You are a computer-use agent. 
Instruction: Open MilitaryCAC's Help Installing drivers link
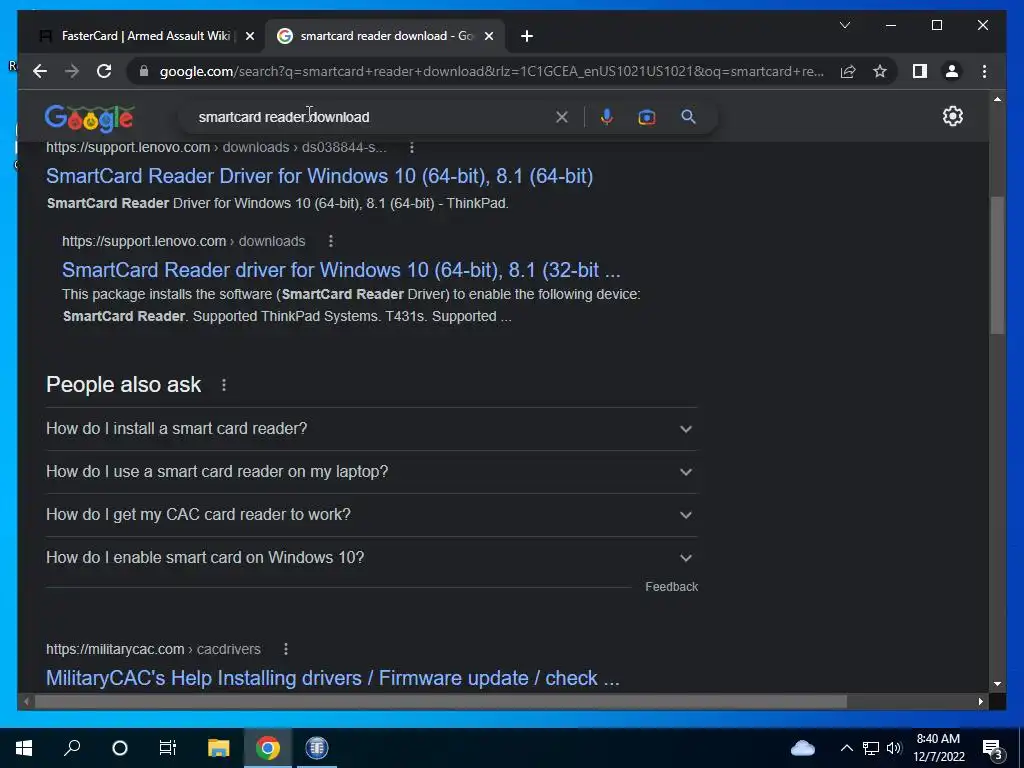point(332,678)
